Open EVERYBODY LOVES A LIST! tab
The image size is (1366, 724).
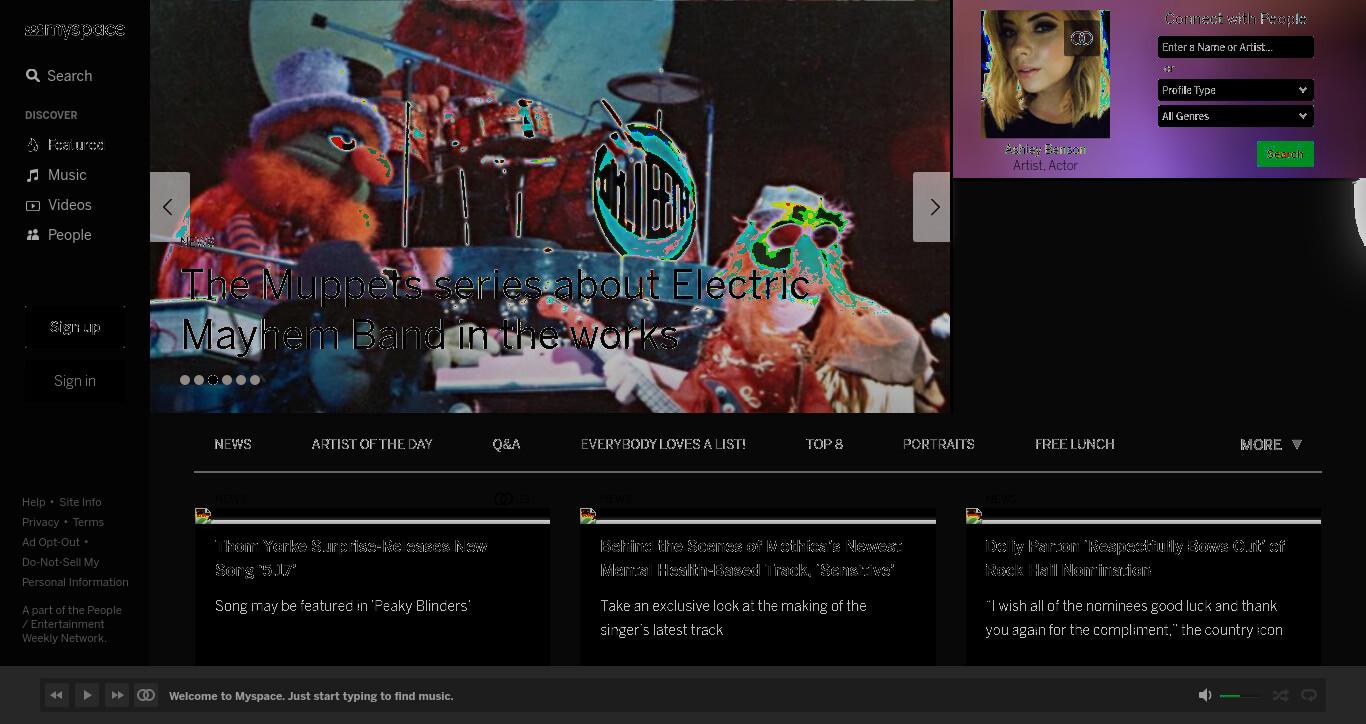tap(663, 444)
